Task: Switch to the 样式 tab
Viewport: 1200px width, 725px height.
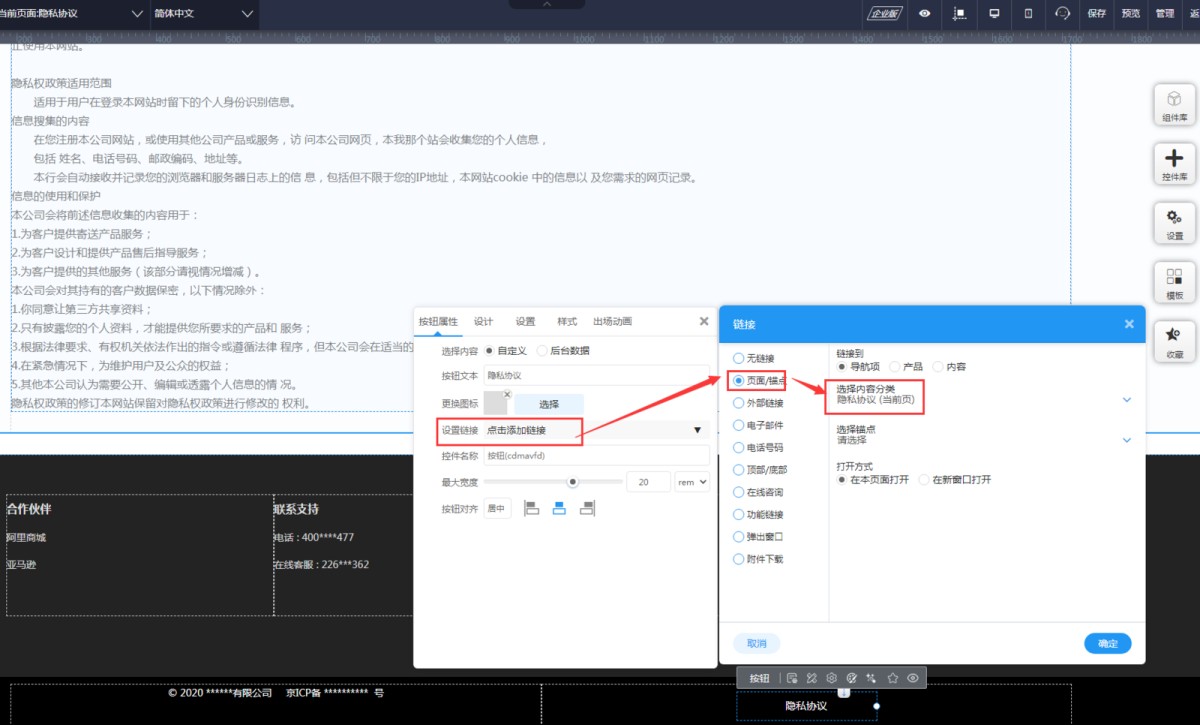Action: point(567,322)
